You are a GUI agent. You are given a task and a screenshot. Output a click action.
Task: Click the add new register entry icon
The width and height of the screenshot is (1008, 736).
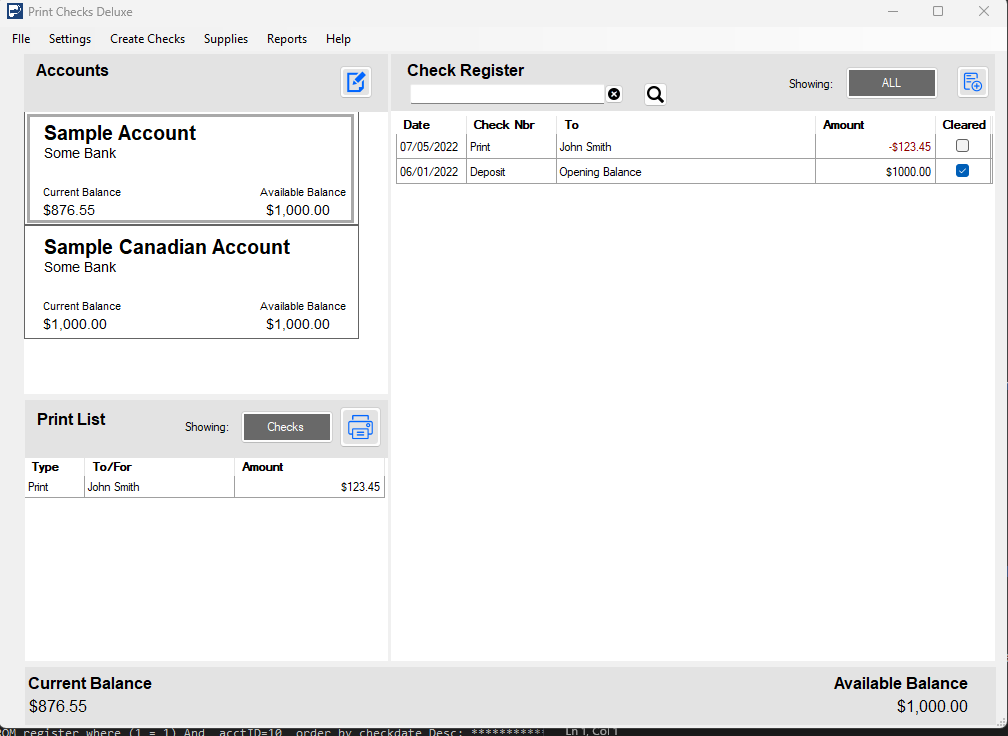pos(972,83)
